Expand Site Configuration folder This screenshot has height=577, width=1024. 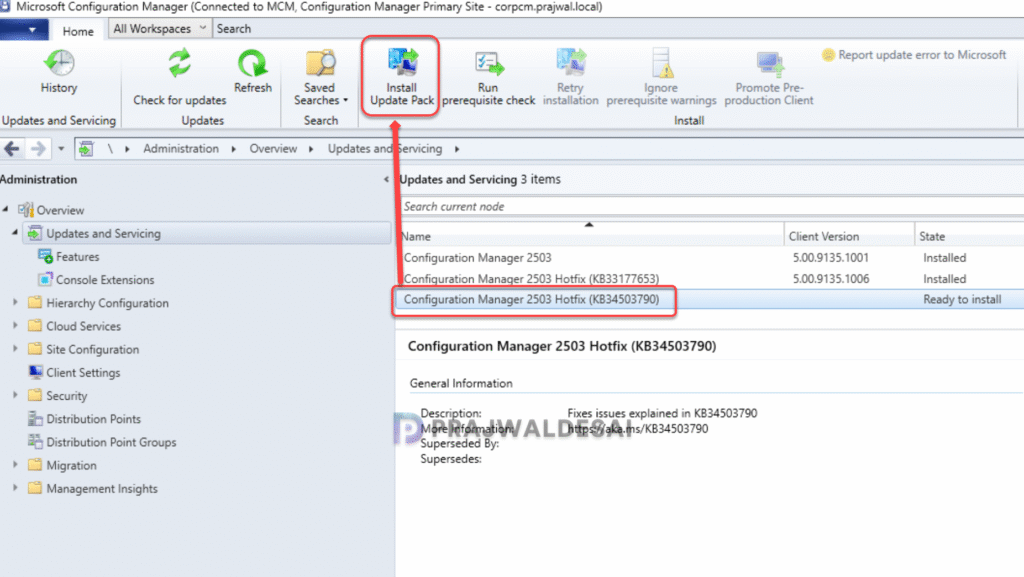click(x=15, y=349)
